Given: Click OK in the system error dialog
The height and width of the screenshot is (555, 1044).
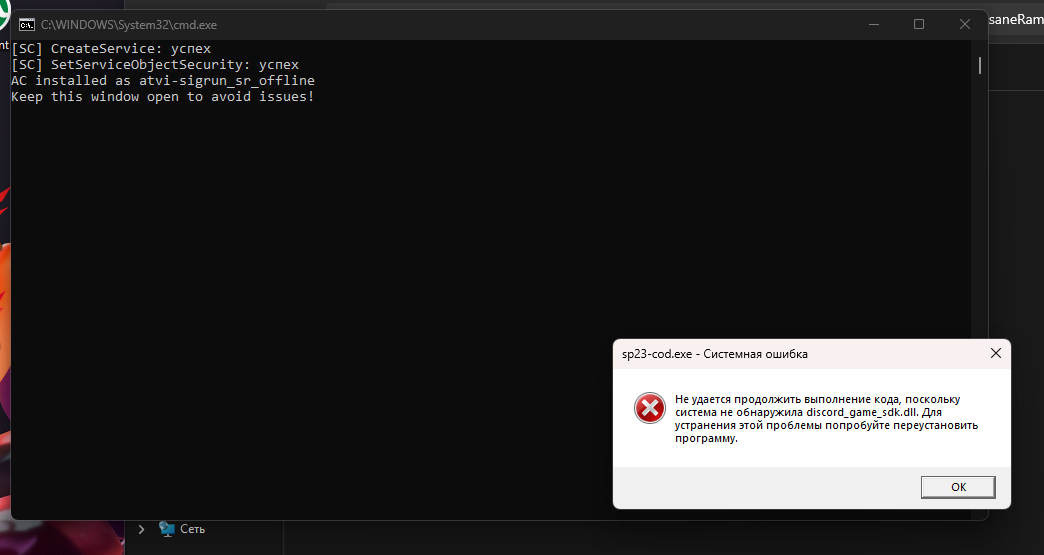Looking at the screenshot, I should [x=958, y=487].
